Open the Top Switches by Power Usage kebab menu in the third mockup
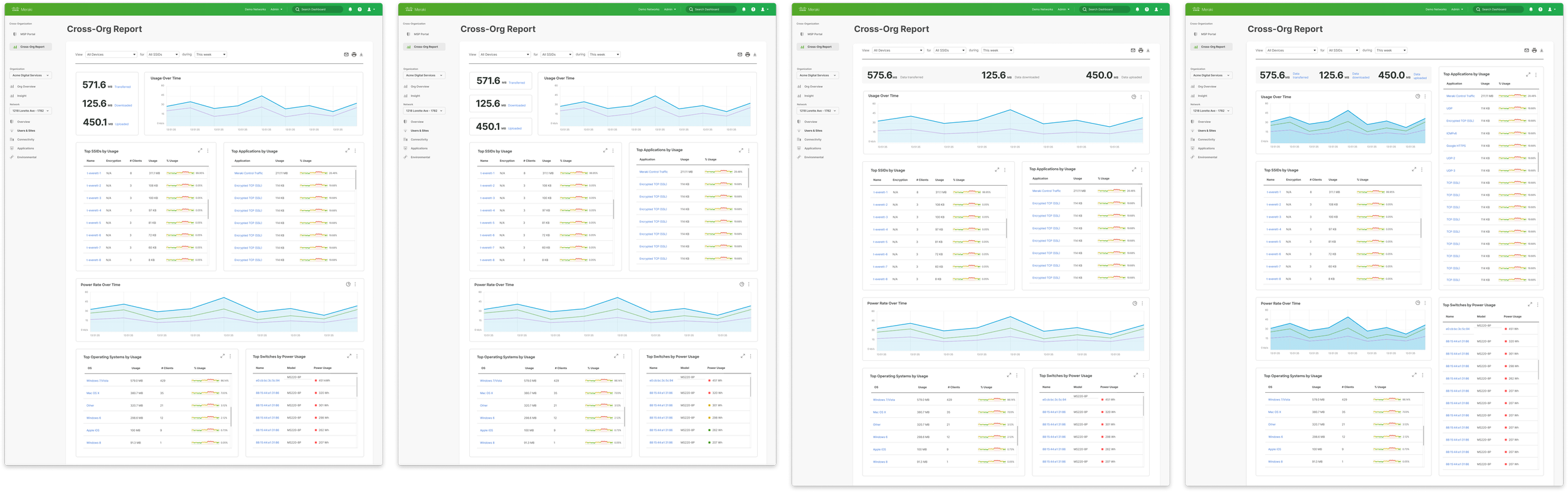 1143,375
